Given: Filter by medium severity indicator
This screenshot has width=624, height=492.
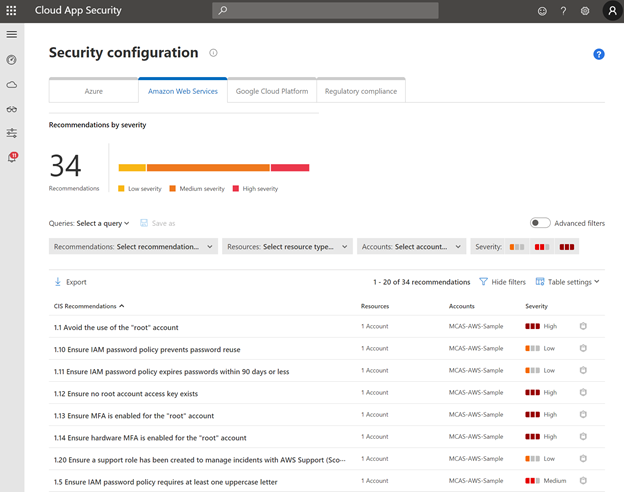Looking at the screenshot, I should click(x=542, y=247).
